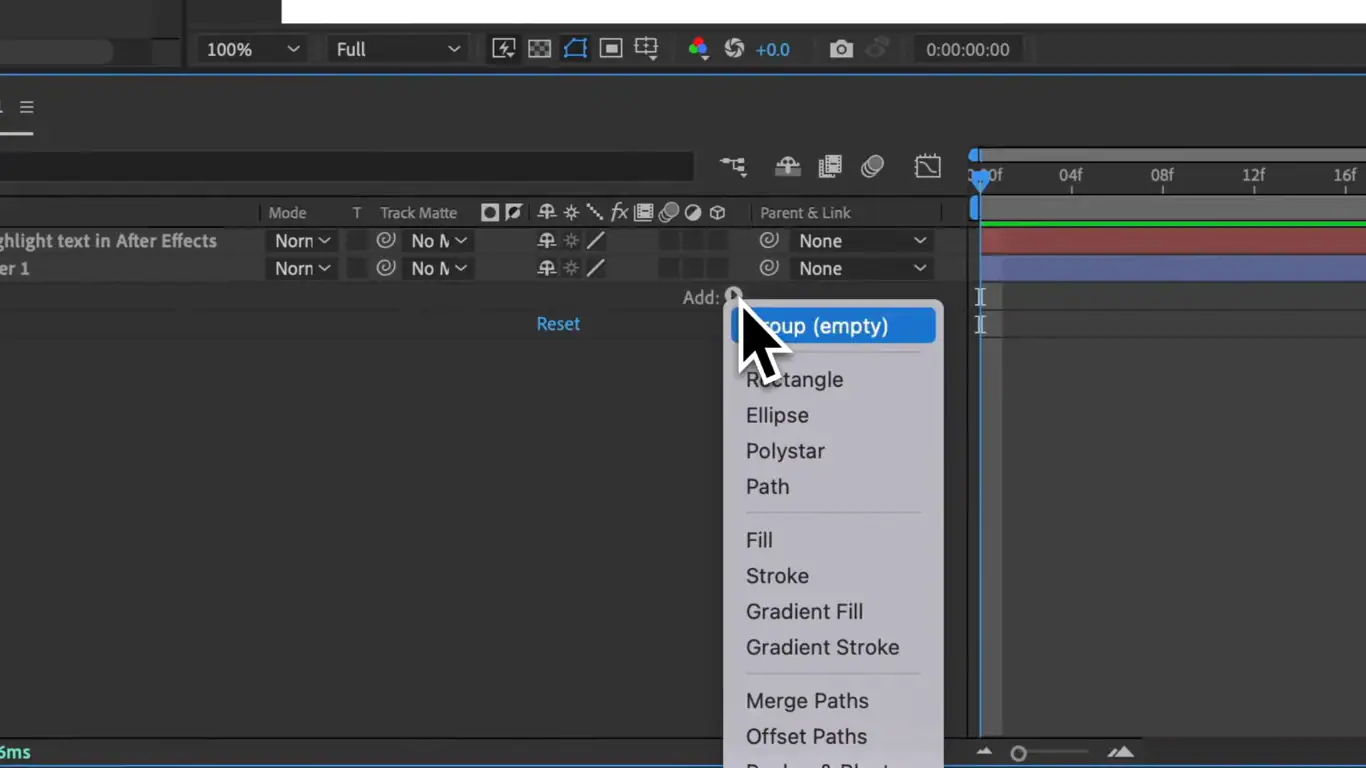The width and height of the screenshot is (1366, 768).
Task: Open the Graph Editor icon
Action: coord(927,166)
